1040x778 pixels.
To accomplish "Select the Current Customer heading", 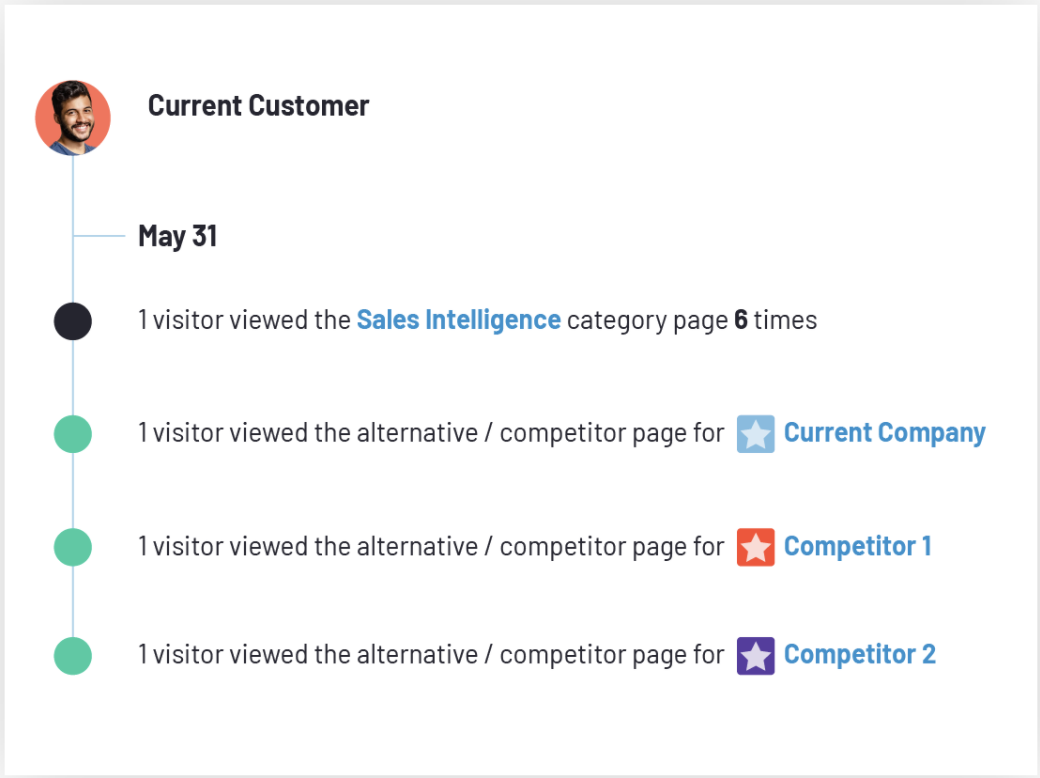I will (258, 105).
